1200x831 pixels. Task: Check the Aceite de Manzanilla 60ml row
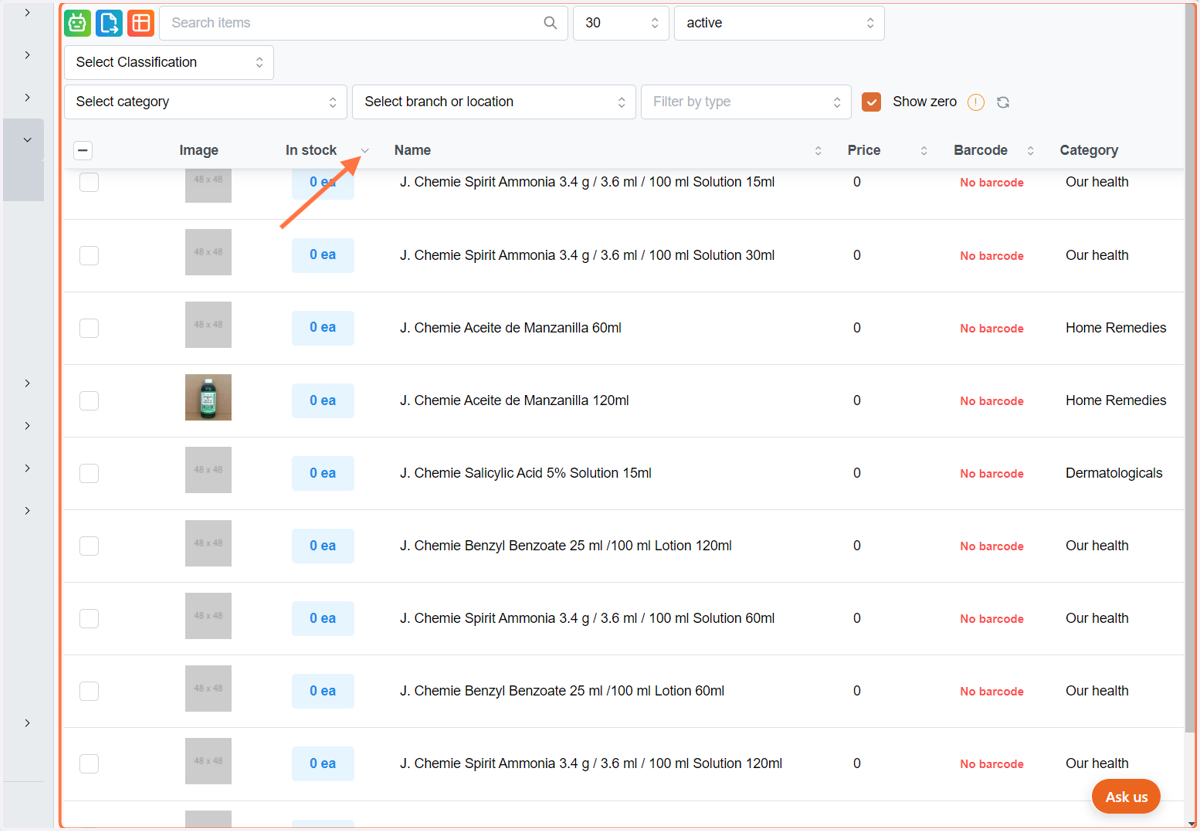pos(89,328)
